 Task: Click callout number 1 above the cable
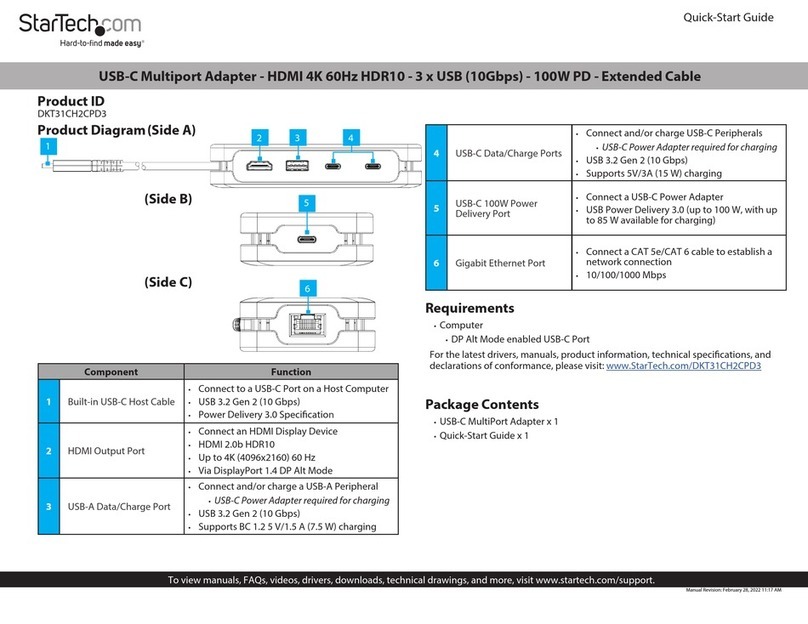tap(48, 146)
